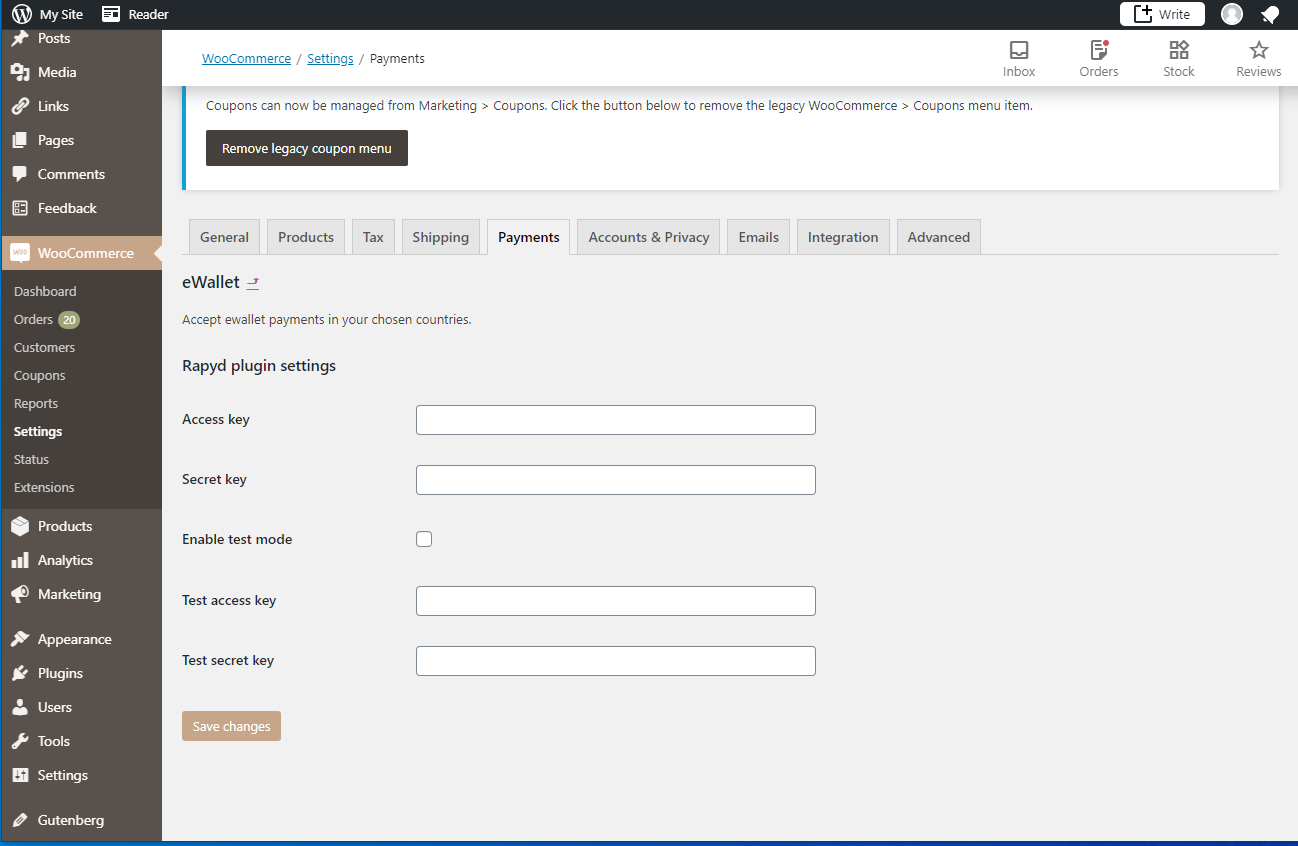The height and width of the screenshot is (846, 1298).
Task: Focus the Secret key input field
Action: pyautogui.click(x=616, y=480)
